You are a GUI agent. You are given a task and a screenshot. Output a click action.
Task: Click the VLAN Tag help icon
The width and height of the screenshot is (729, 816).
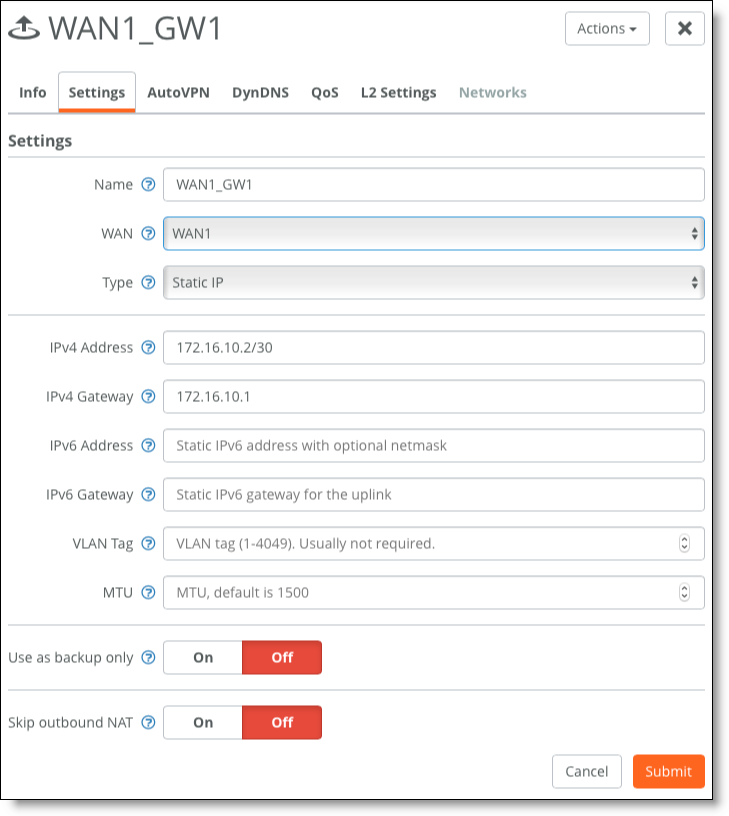[148, 544]
